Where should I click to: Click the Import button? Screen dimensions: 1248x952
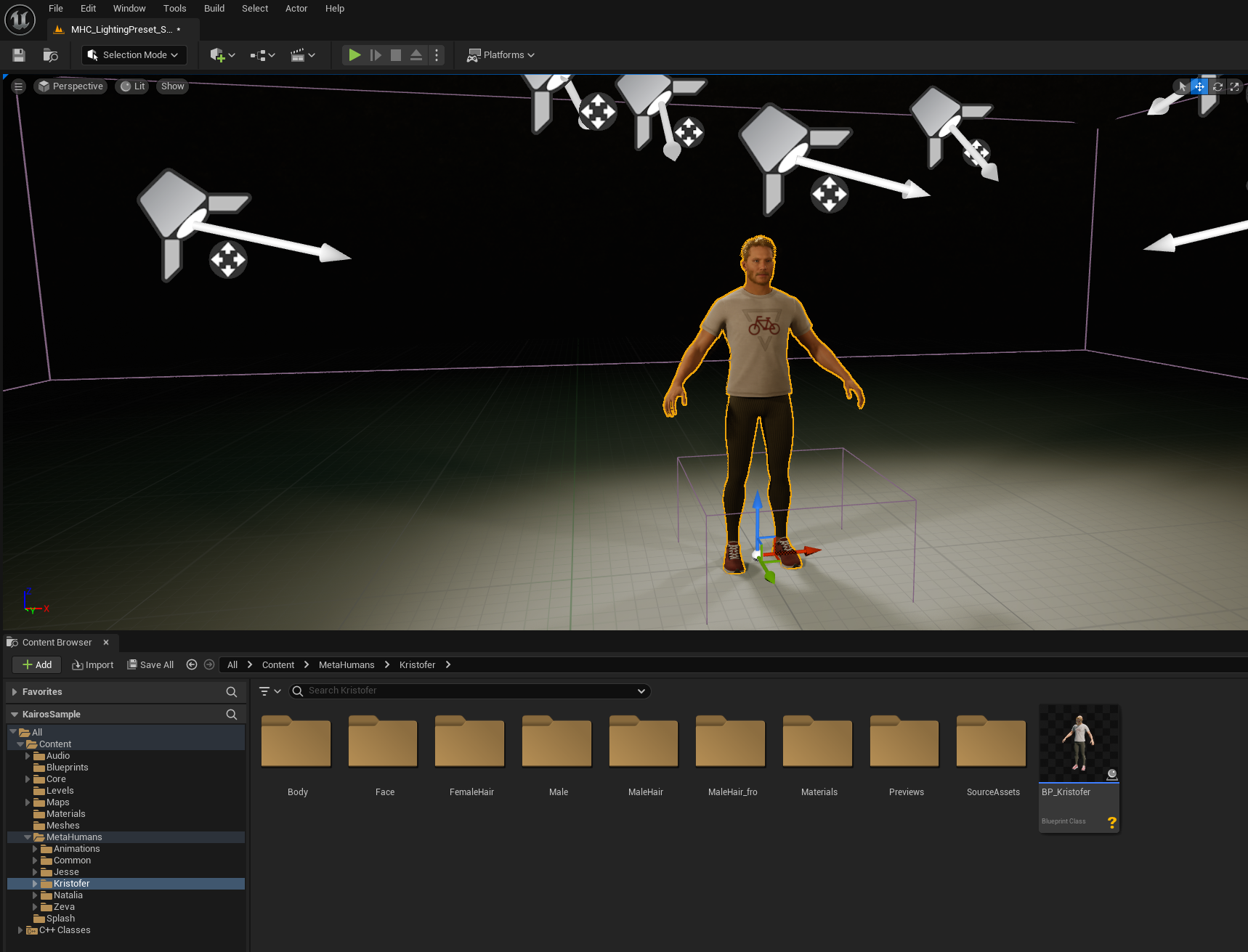(93, 664)
